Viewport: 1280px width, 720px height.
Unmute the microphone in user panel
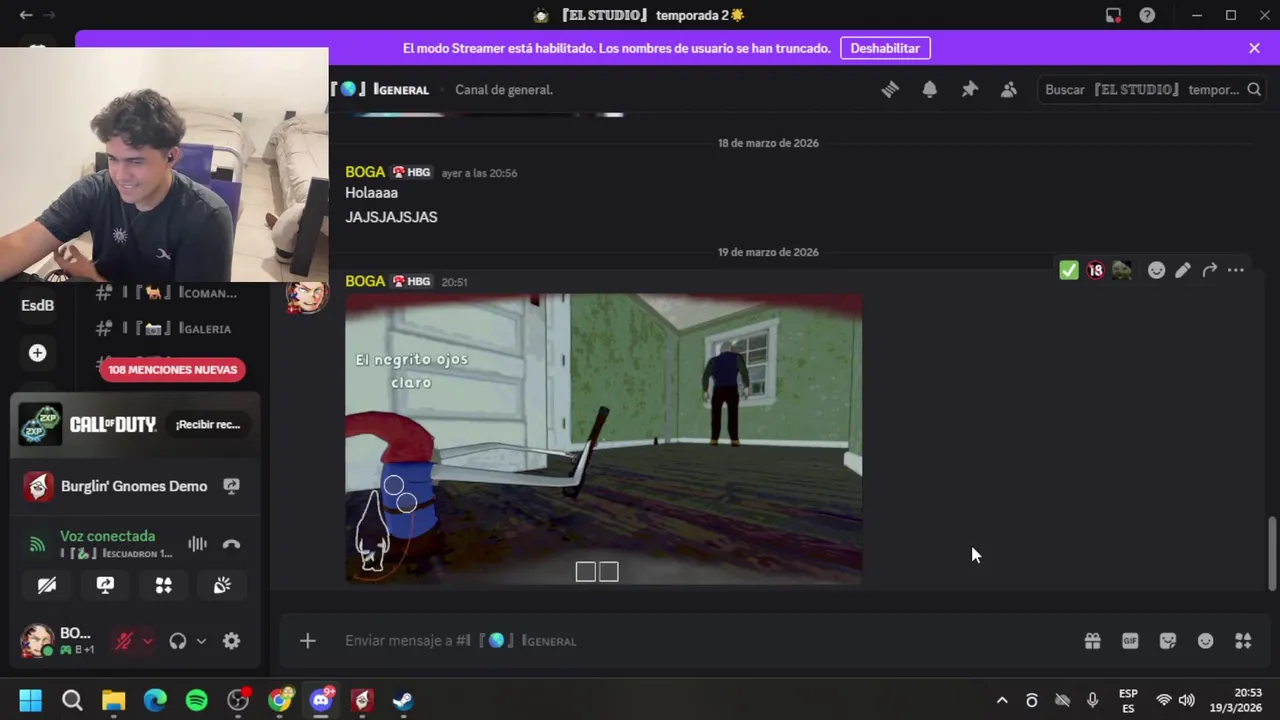tap(123, 641)
